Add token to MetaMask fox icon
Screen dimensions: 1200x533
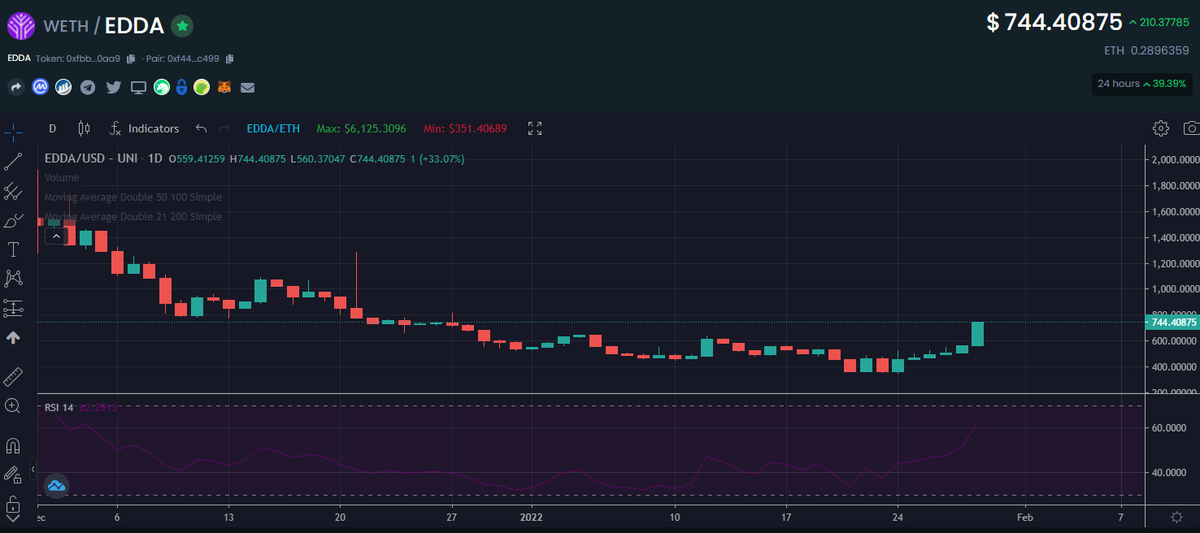tap(226, 88)
